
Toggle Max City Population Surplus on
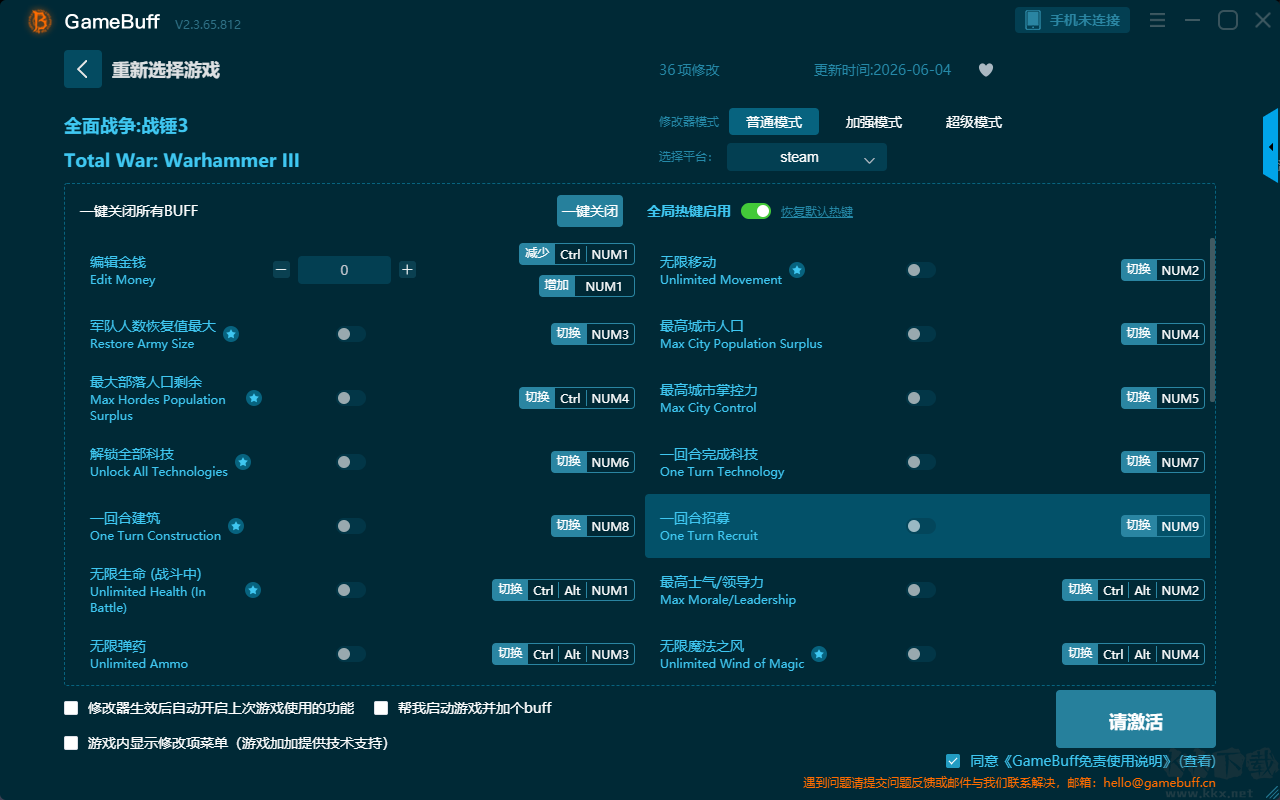click(x=921, y=334)
